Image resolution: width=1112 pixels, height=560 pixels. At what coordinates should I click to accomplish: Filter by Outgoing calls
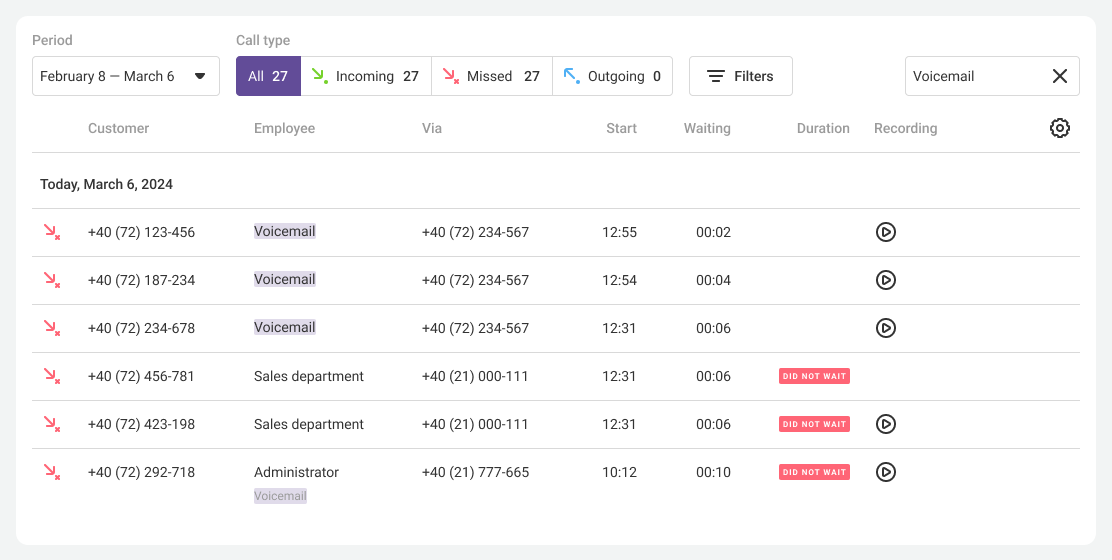[x=612, y=76]
